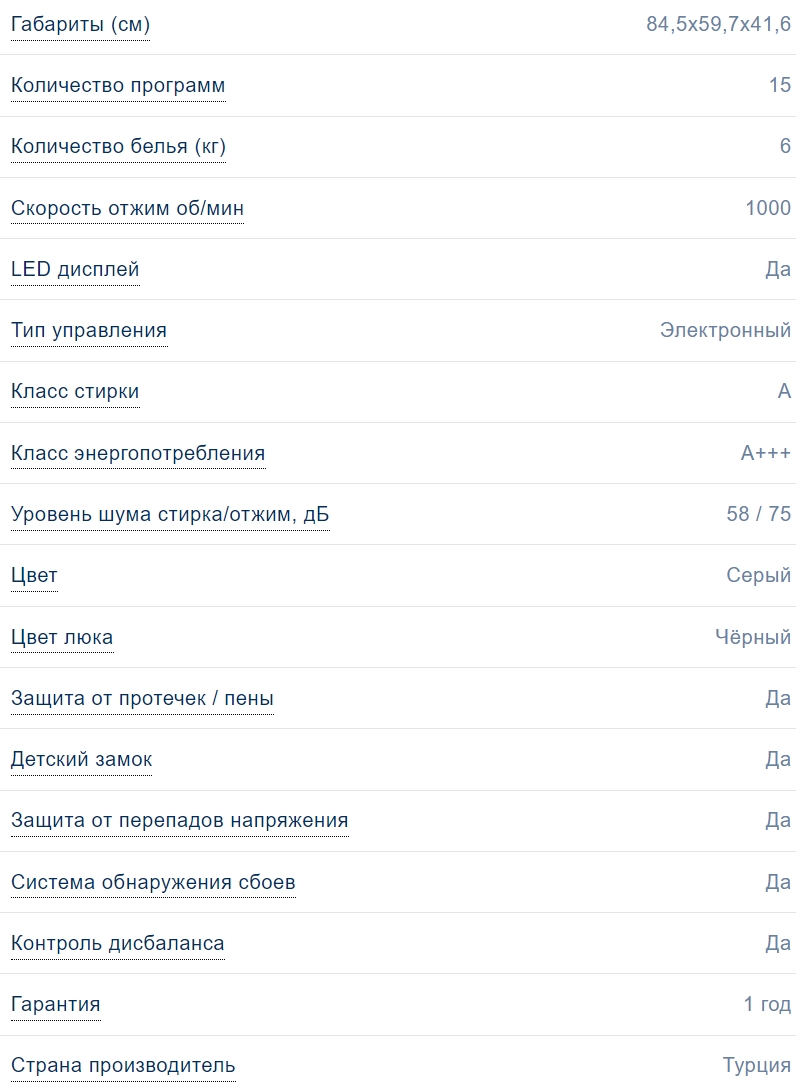The width and height of the screenshot is (796, 1085).
Task: Click the "LED дисплей" dotted link
Action: tap(75, 270)
